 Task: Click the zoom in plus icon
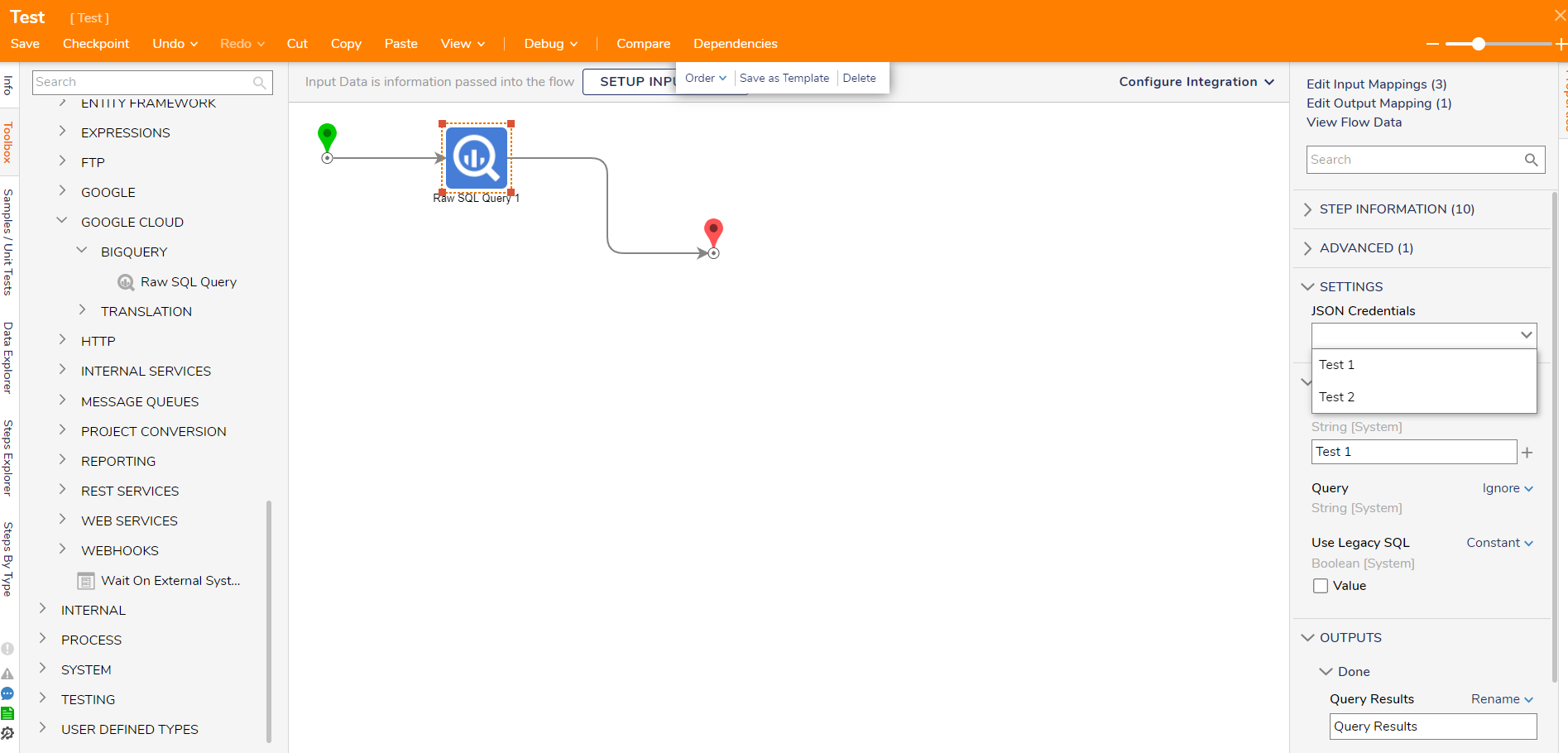point(1561,44)
